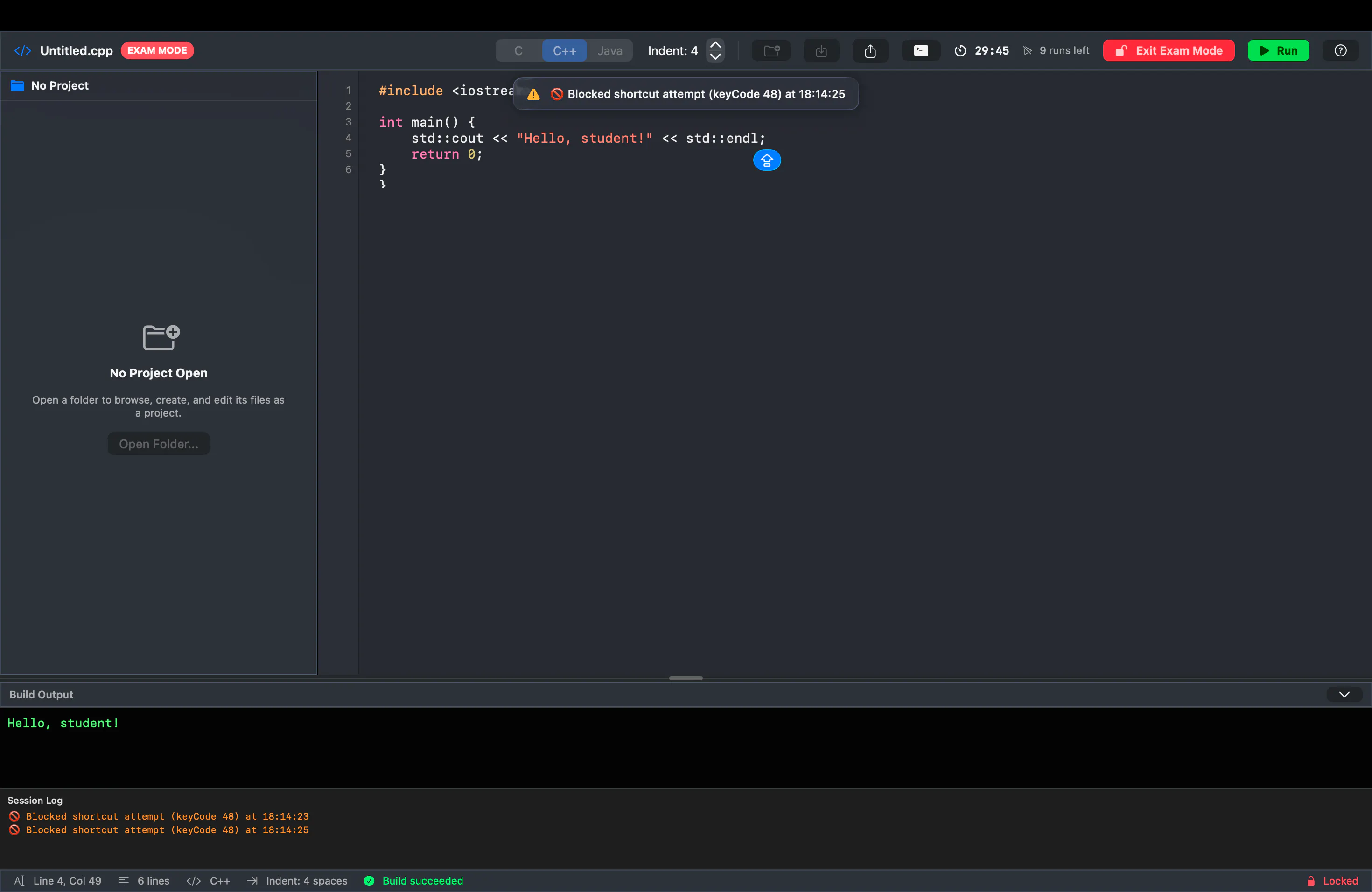This screenshot has width=1372, height=892.
Task: Click Exit Exam Mode button
Action: [x=1169, y=51]
